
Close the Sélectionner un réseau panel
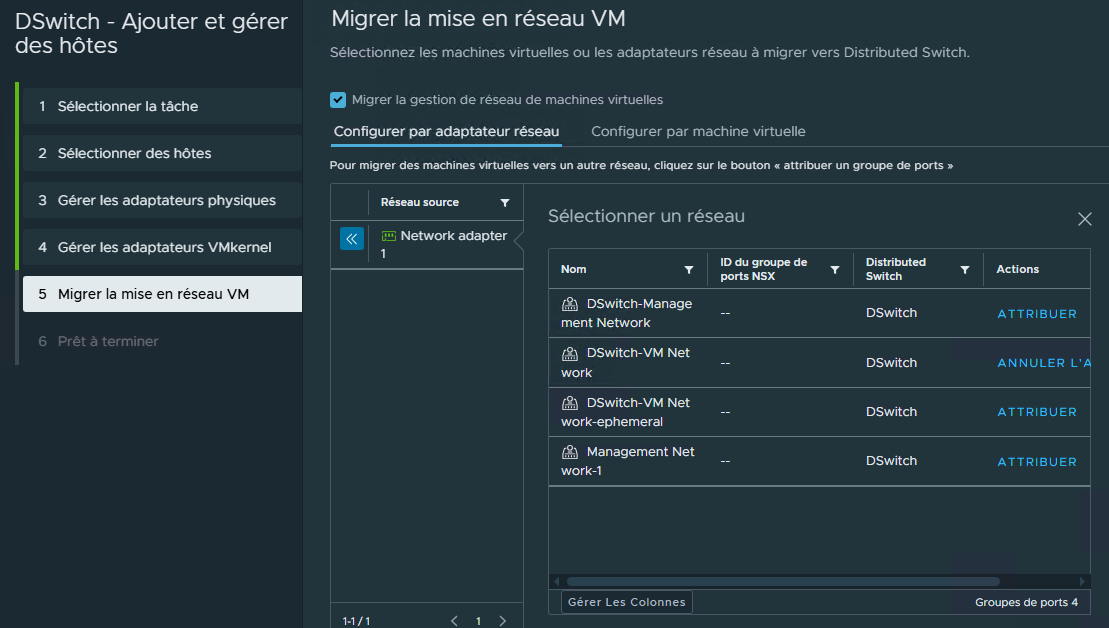click(x=1084, y=219)
